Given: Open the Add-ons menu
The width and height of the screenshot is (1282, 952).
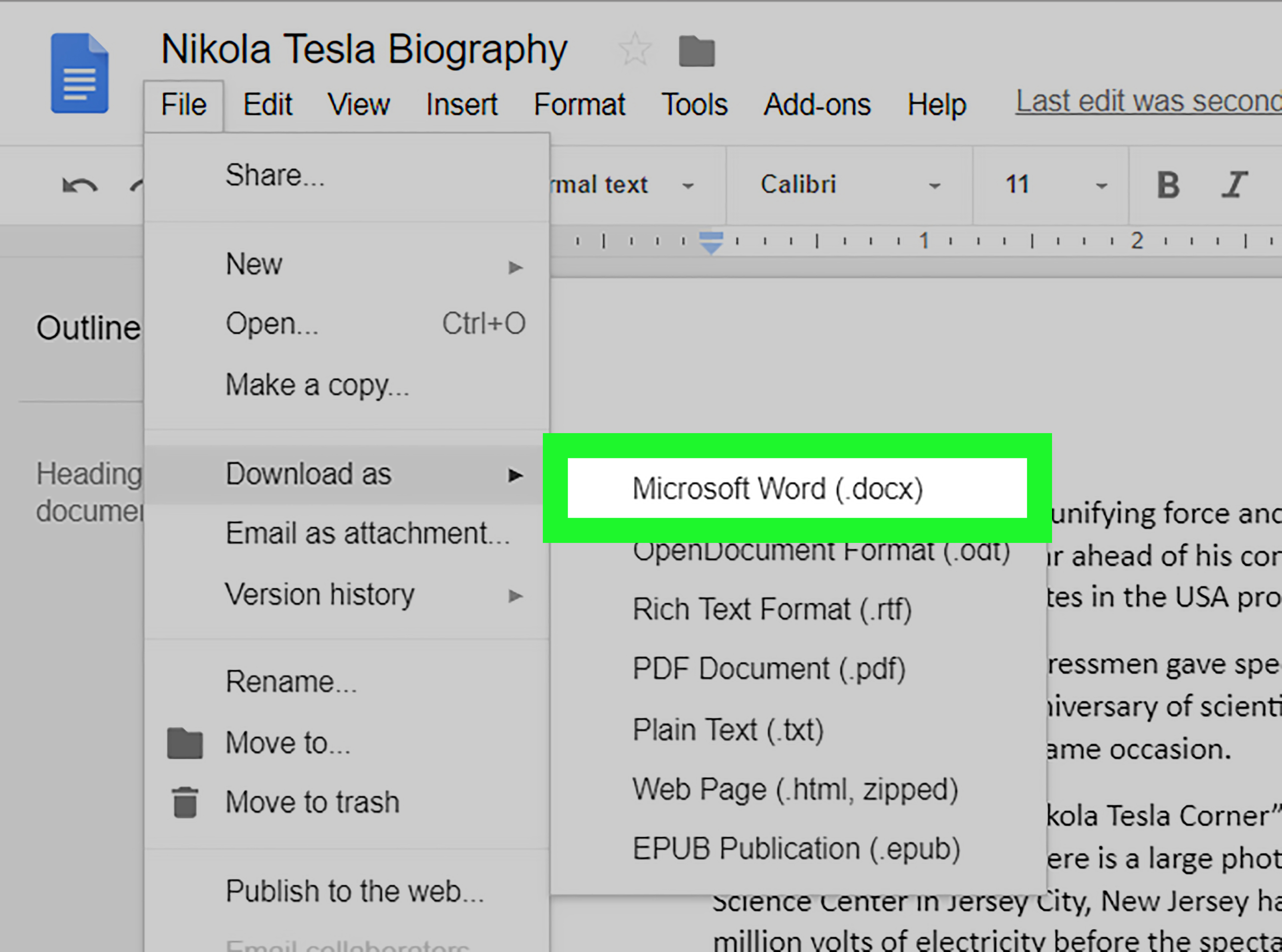Looking at the screenshot, I should 817,105.
